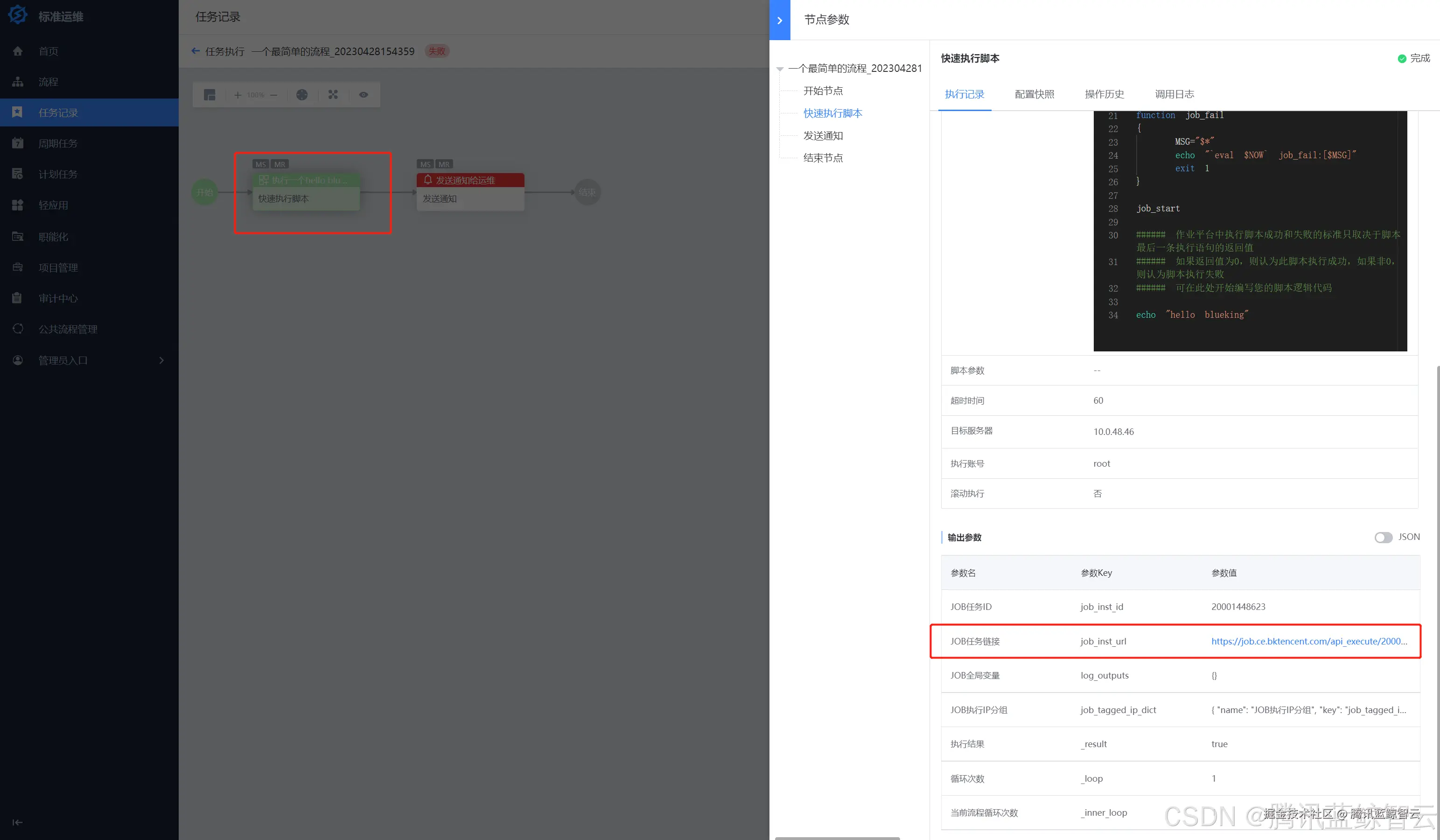Switch to the 配置快照 tab
This screenshot has width=1440, height=840.
pyautogui.click(x=1035, y=94)
